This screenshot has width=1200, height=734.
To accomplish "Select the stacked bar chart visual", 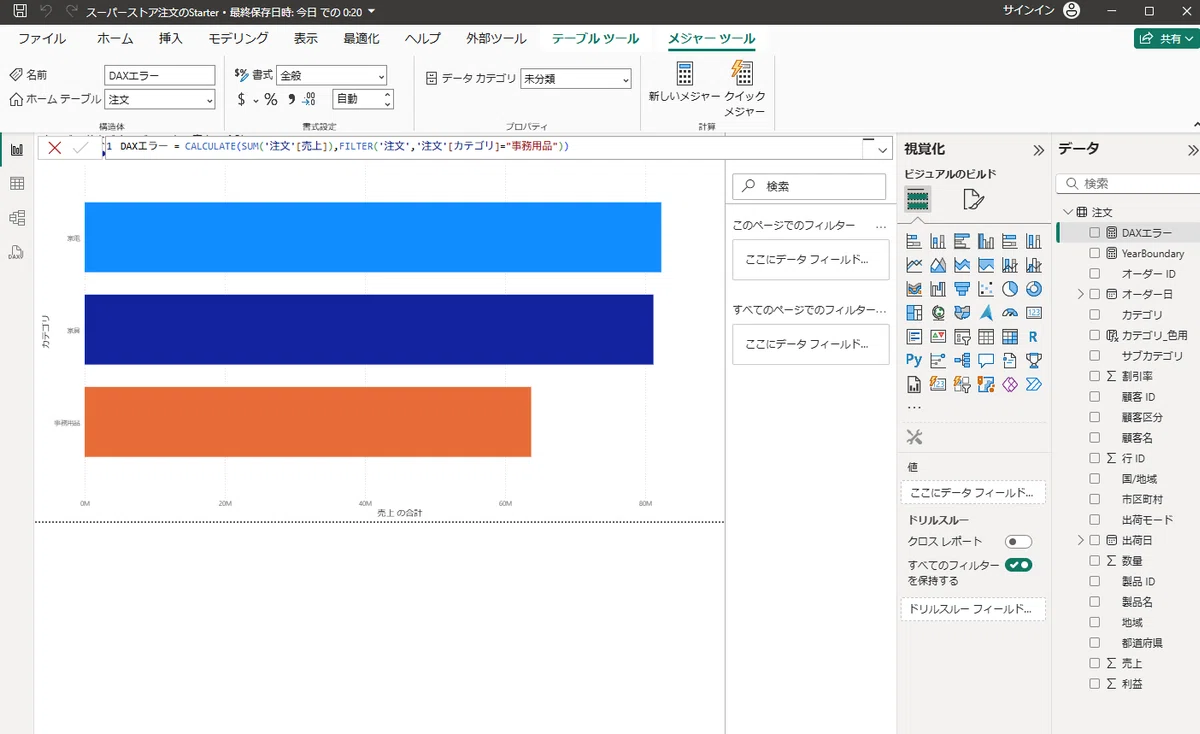I will click(914, 241).
